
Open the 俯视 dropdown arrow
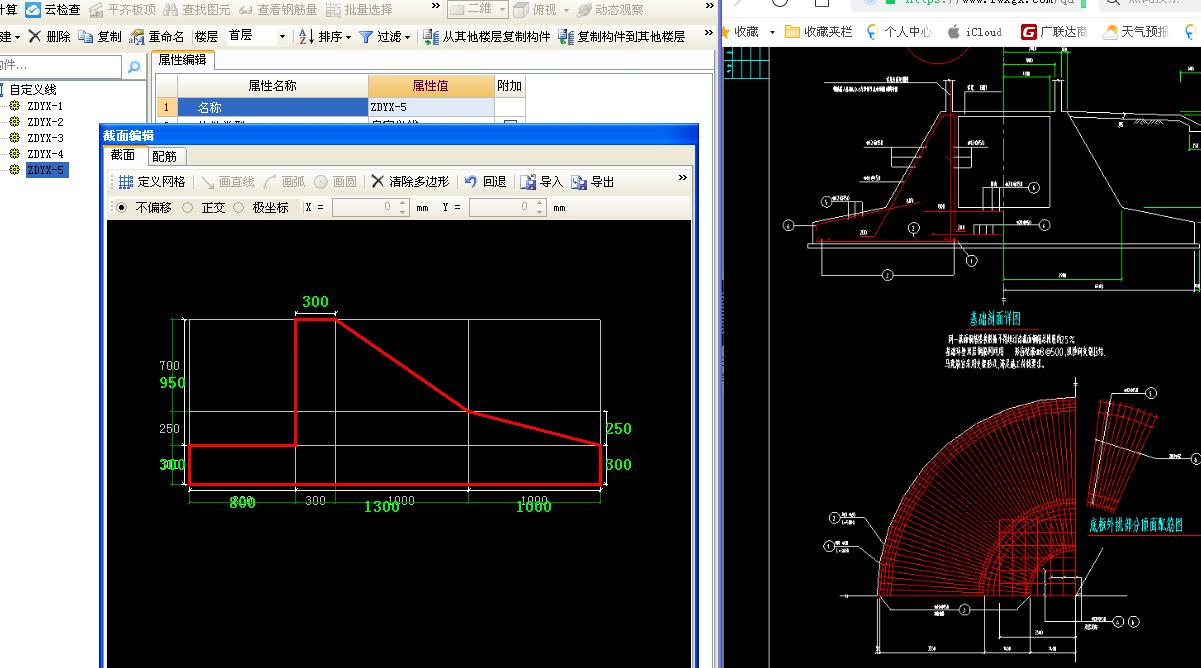tap(566, 10)
